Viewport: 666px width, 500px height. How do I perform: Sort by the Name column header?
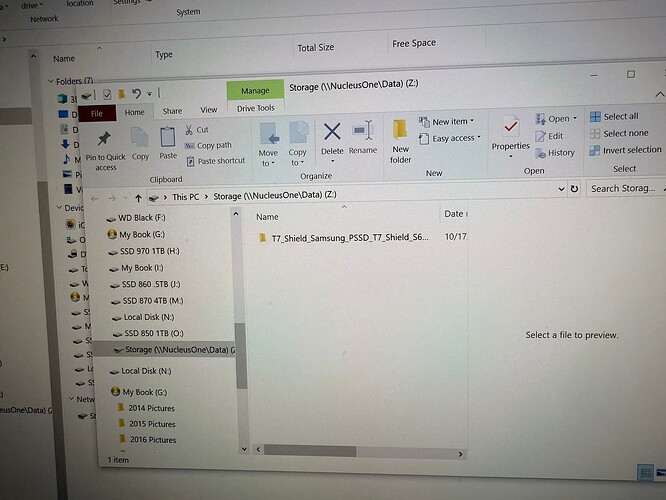(267, 217)
